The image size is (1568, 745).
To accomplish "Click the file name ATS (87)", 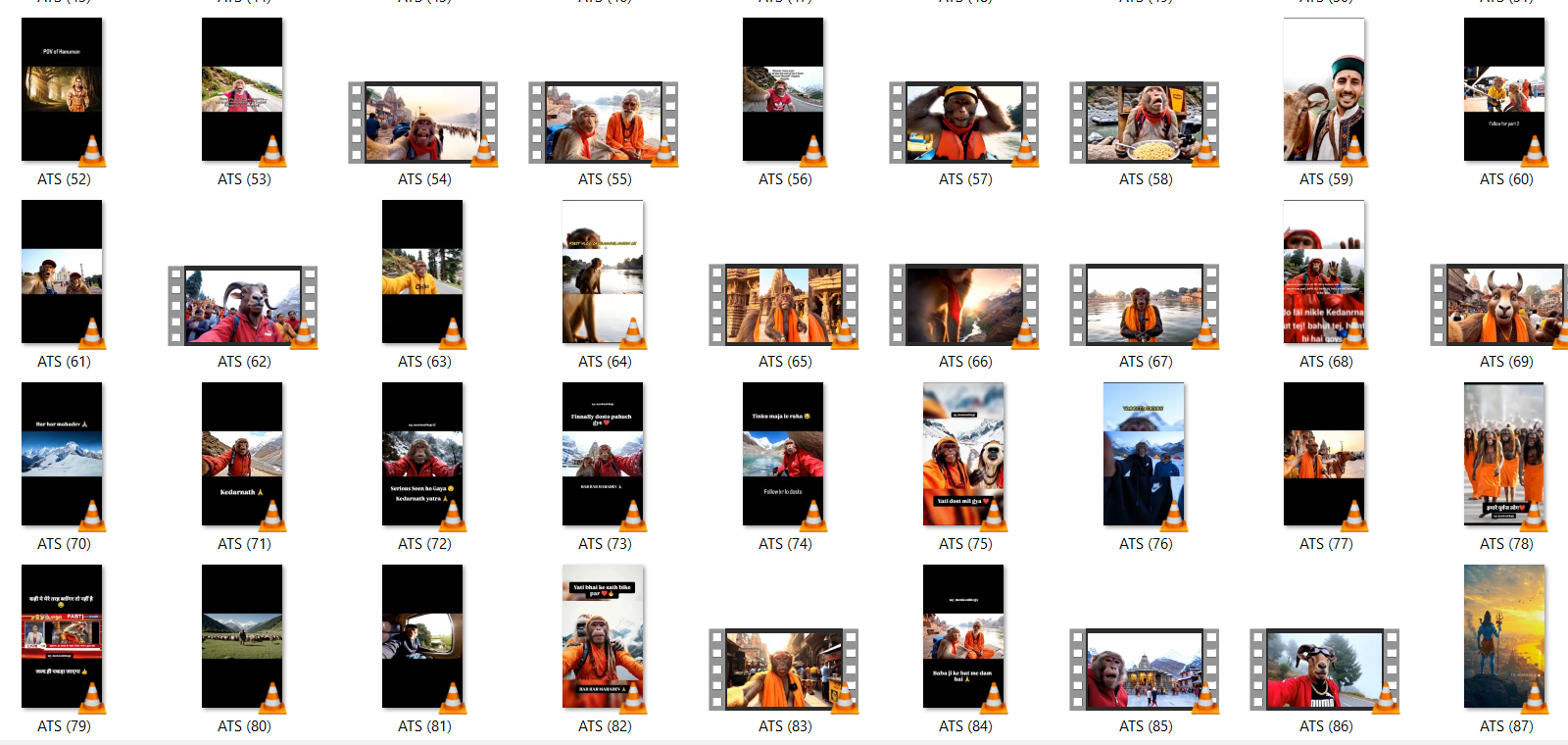I will 1506,726.
